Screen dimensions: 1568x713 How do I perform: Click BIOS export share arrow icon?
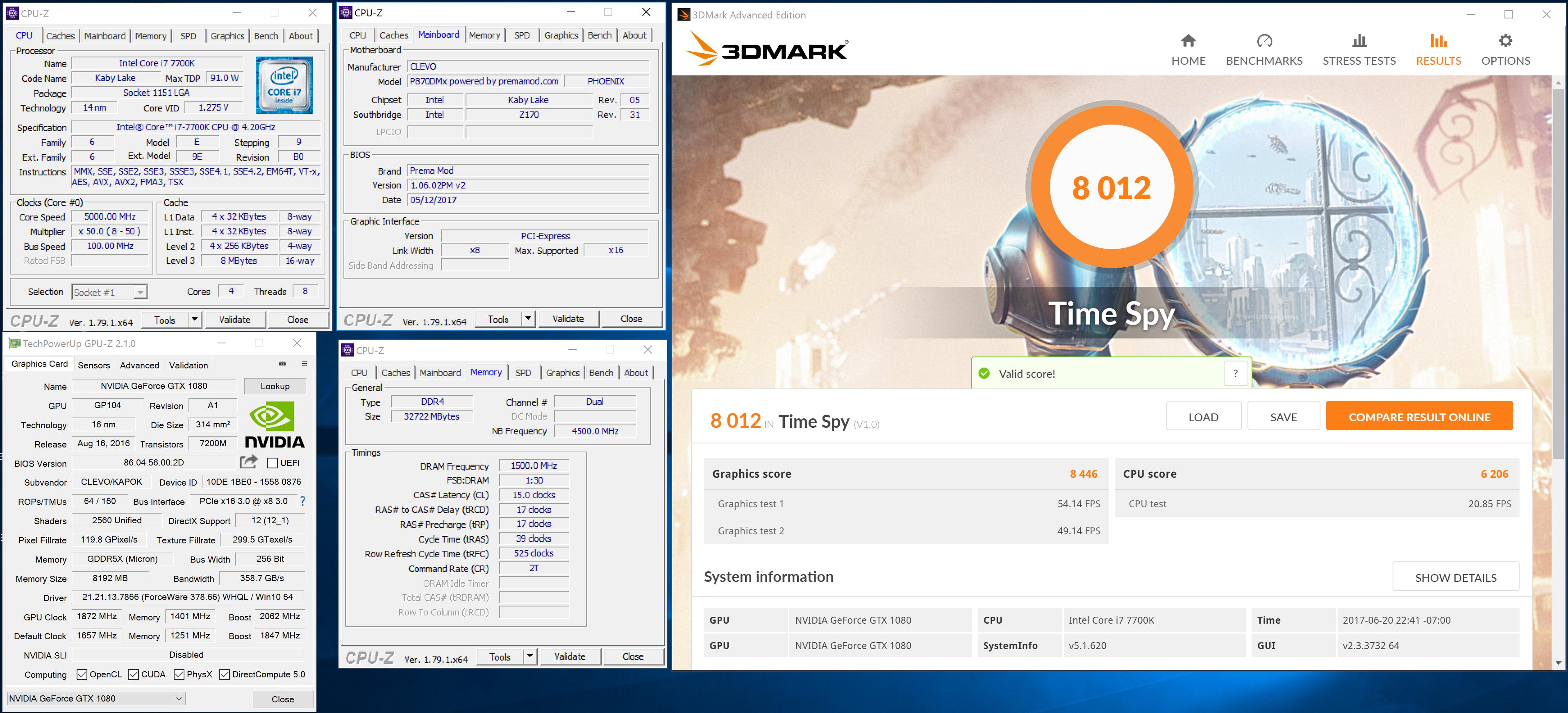tap(248, 462)
